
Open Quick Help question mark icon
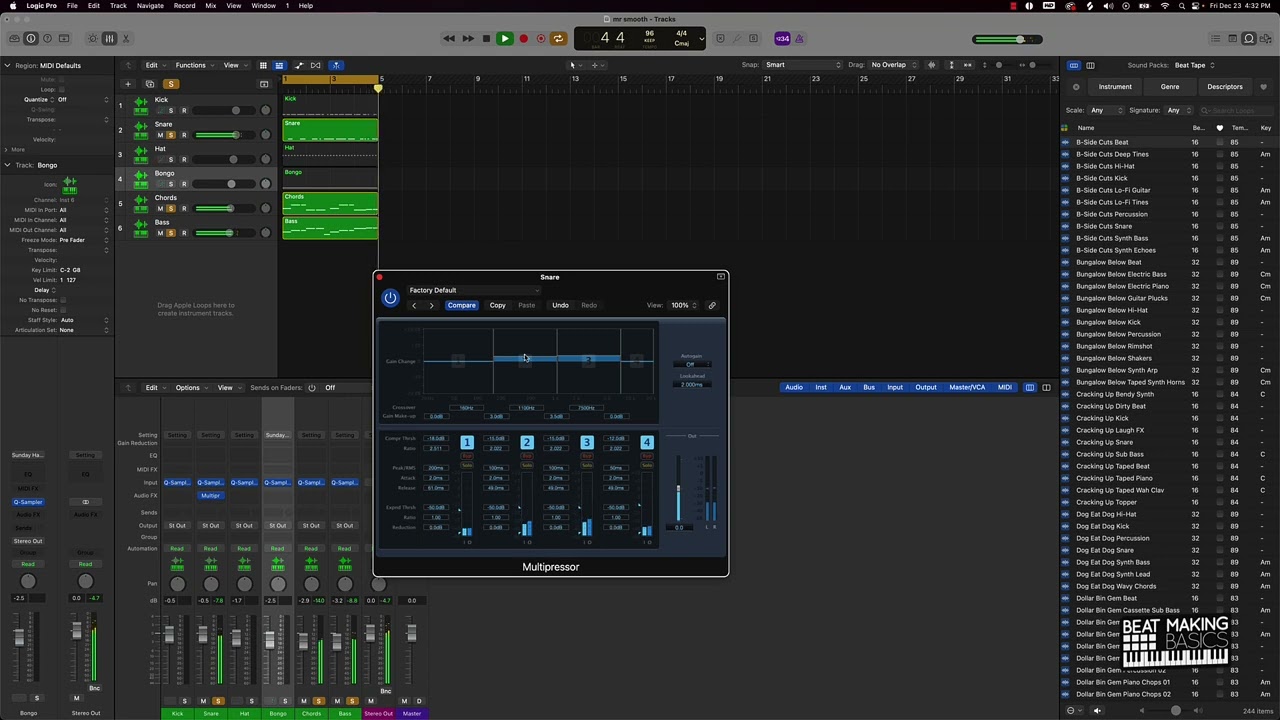[48, 39]
